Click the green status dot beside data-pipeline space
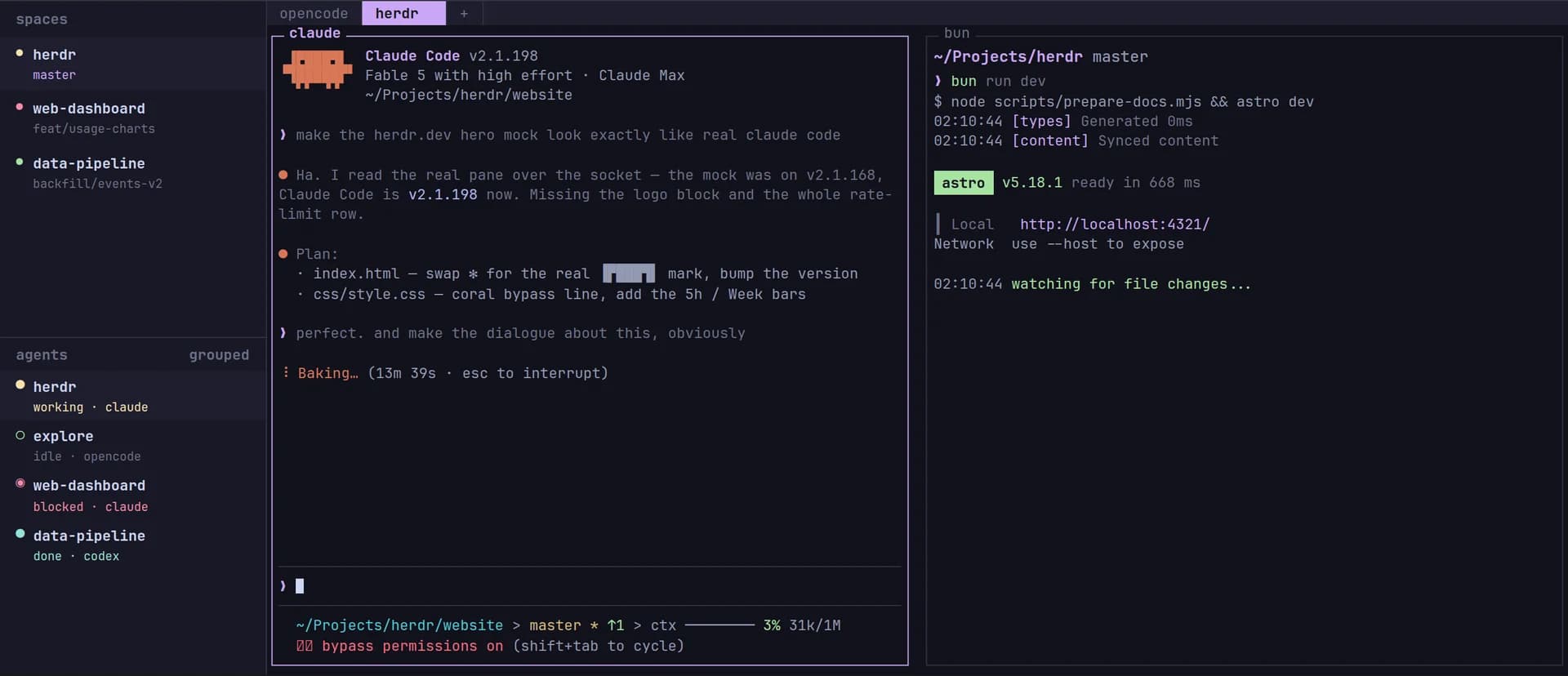Viewport: 1568px width, 676px height. tap(20, 162)
